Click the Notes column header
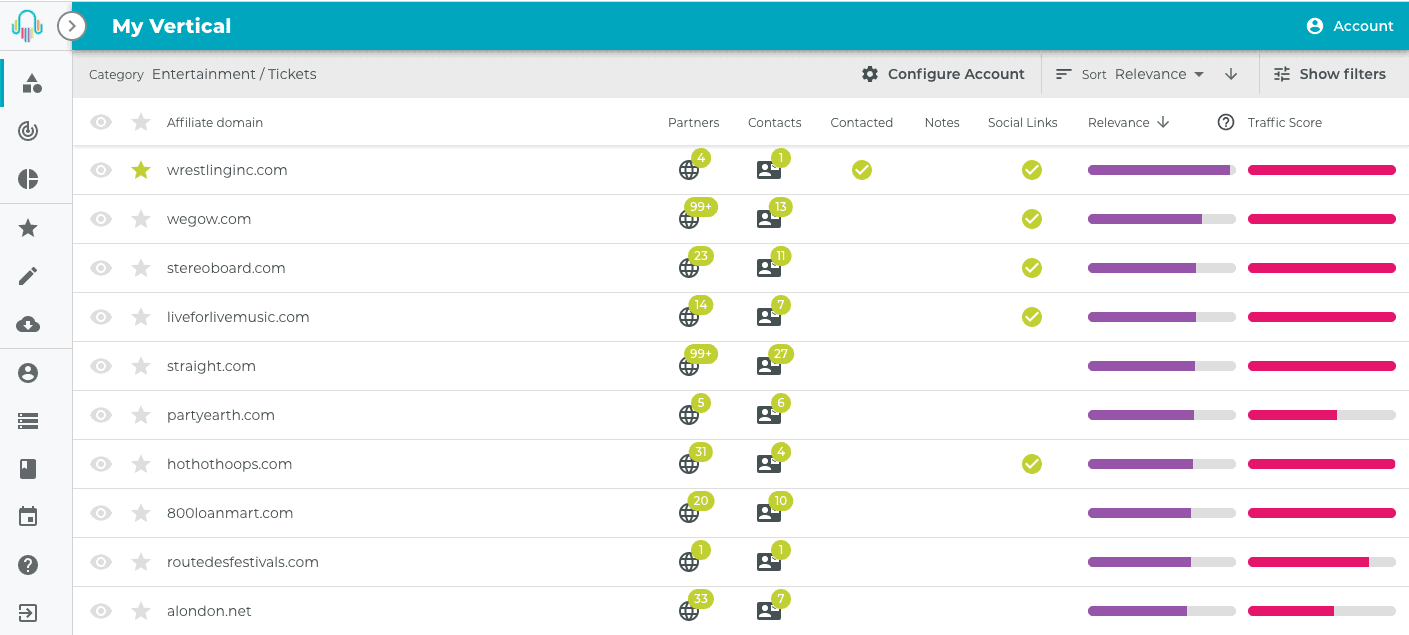The width and height of the screenshot is (1409, 635). [942, 122]
